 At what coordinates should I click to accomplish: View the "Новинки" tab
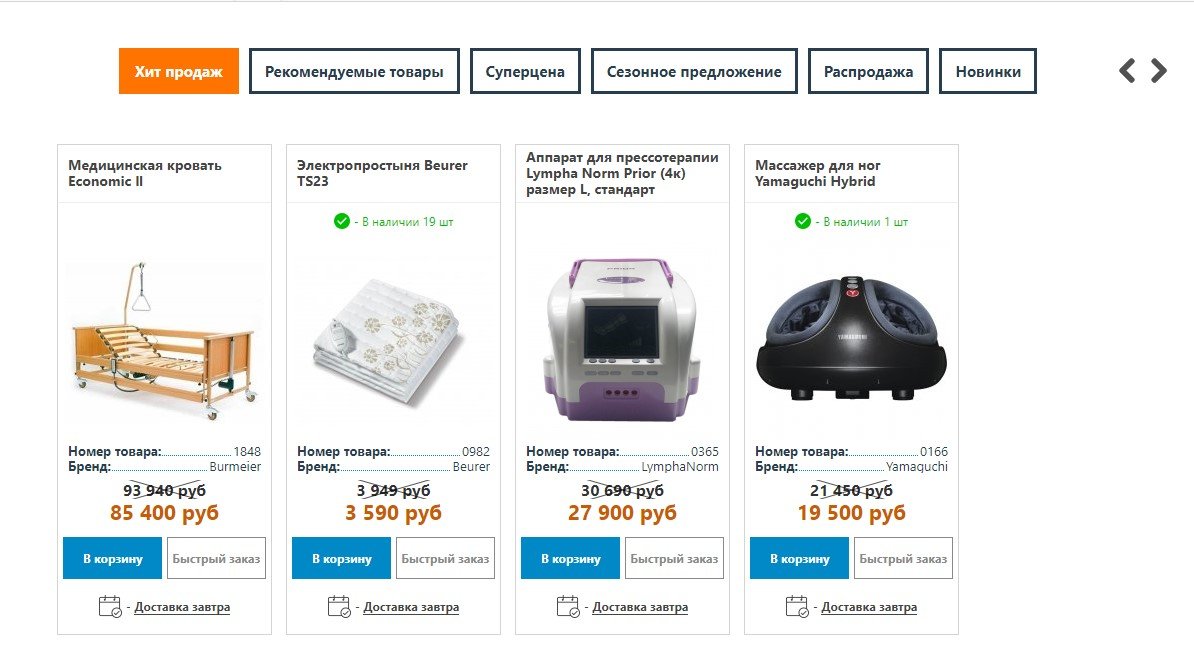click(x=988, y=71)
